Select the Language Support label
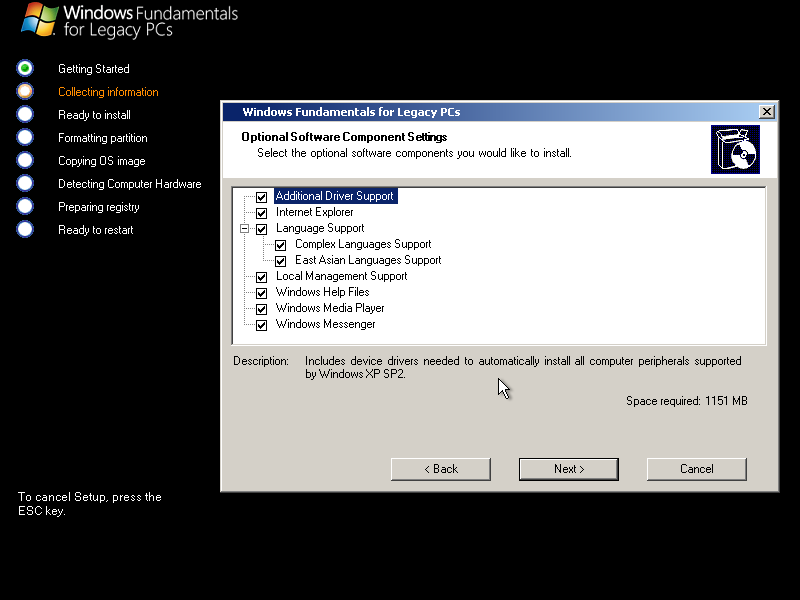The height and width of the screenshot is (600, 800). 320,228
